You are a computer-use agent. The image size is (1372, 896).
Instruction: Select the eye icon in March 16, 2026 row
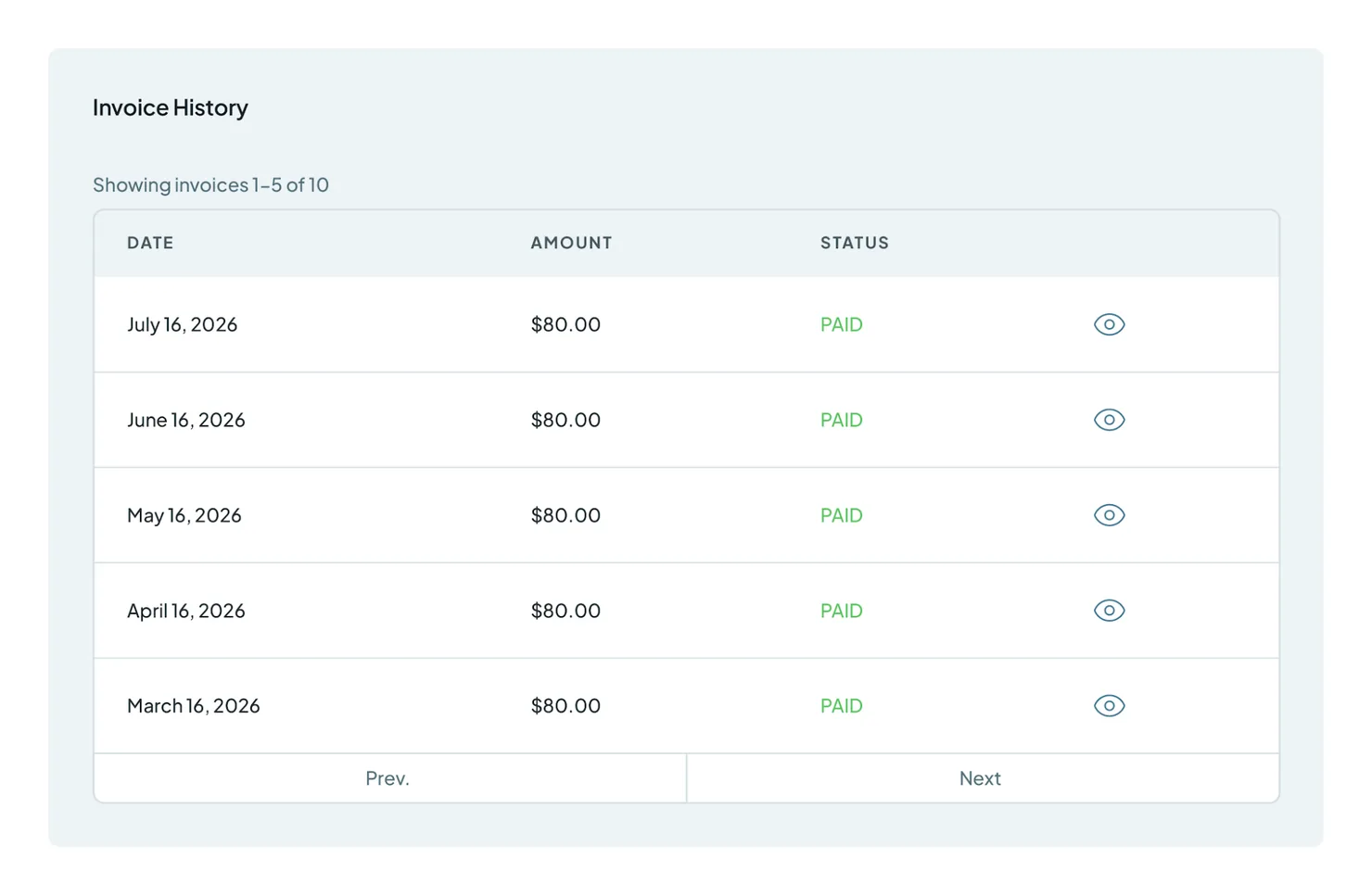tap(1109, 706)
